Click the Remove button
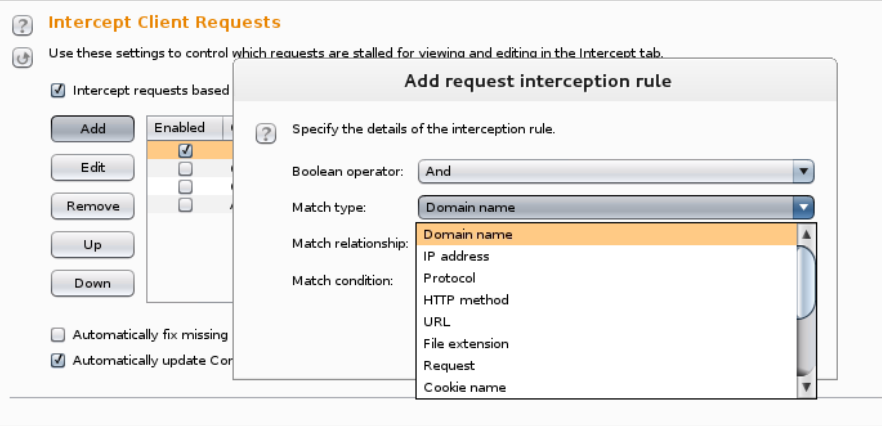Screen dimensions: 882x426 93,206
